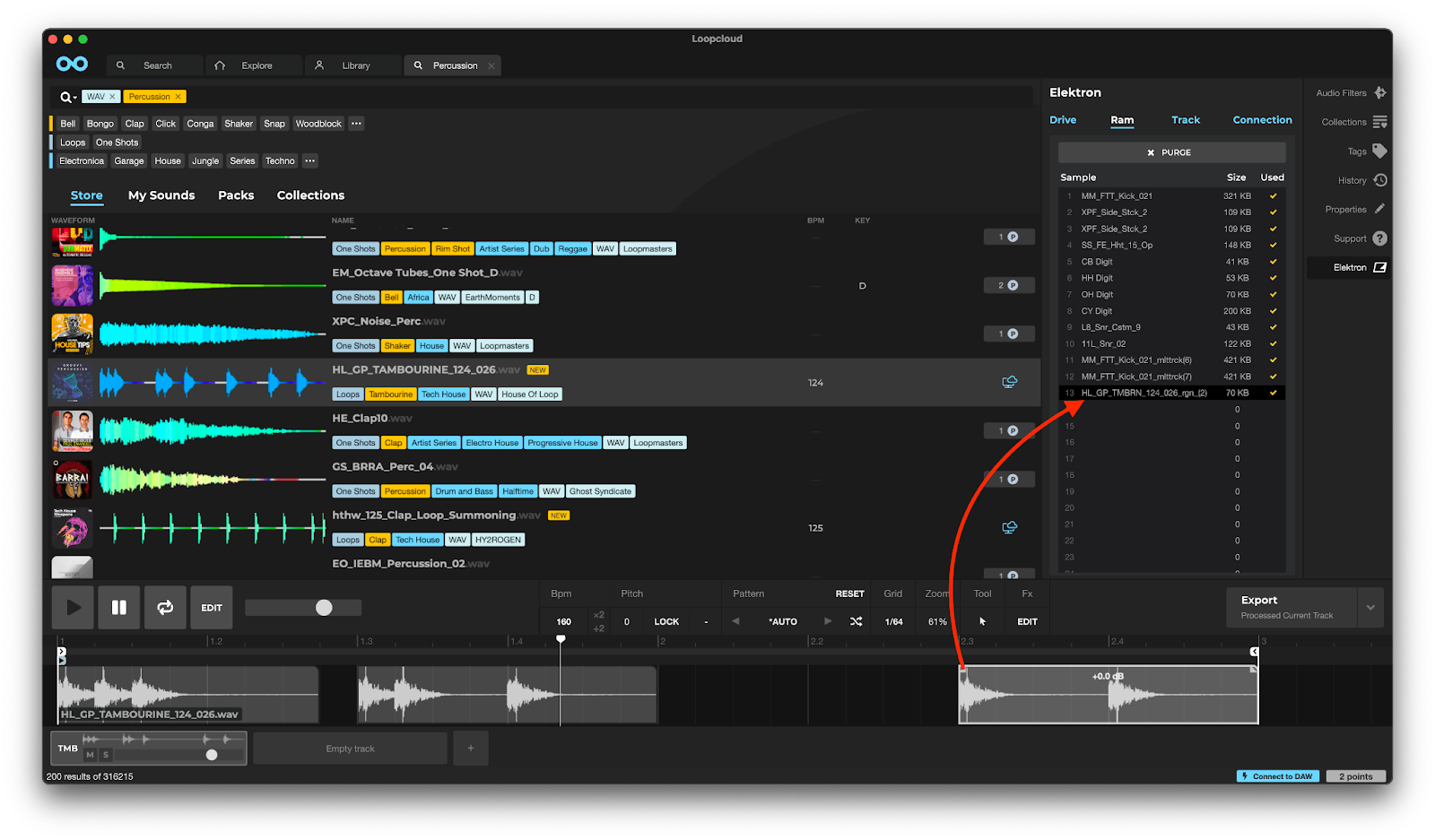
Task: Download HL_GP_TAMBOURINE_124_026 via cloud icon
Action: click(x=1009, y=382)
